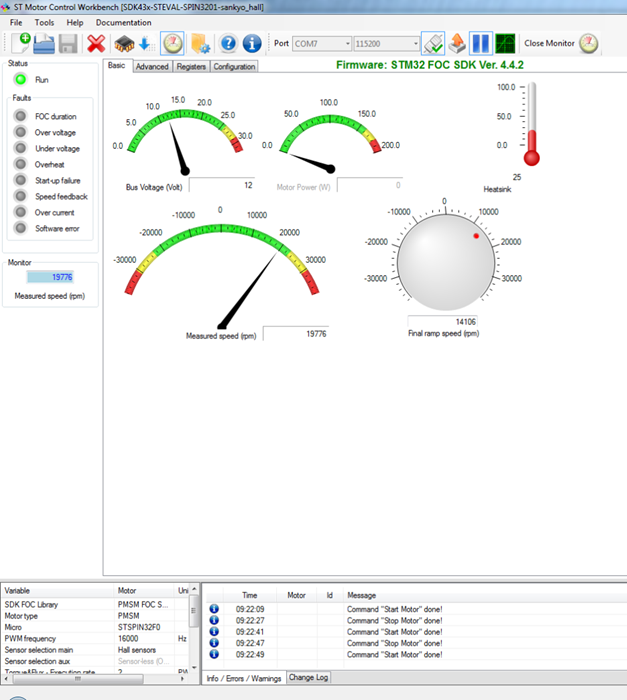The image size is (627, 700).
Task: Select the Motor type row
Action: (x=96, y=616)
